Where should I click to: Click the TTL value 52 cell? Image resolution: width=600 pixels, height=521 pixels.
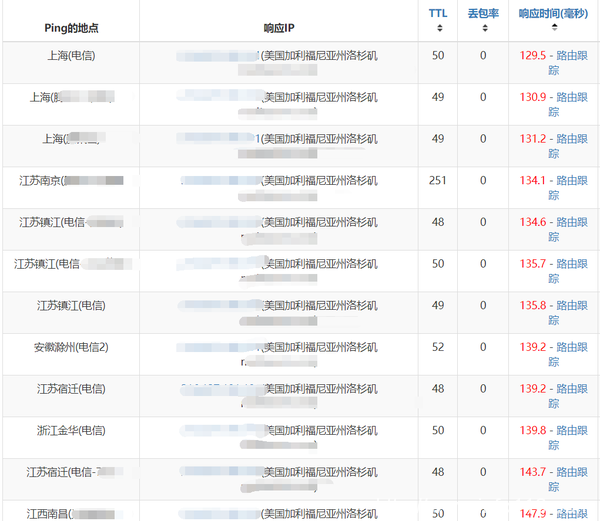[438, 347]
